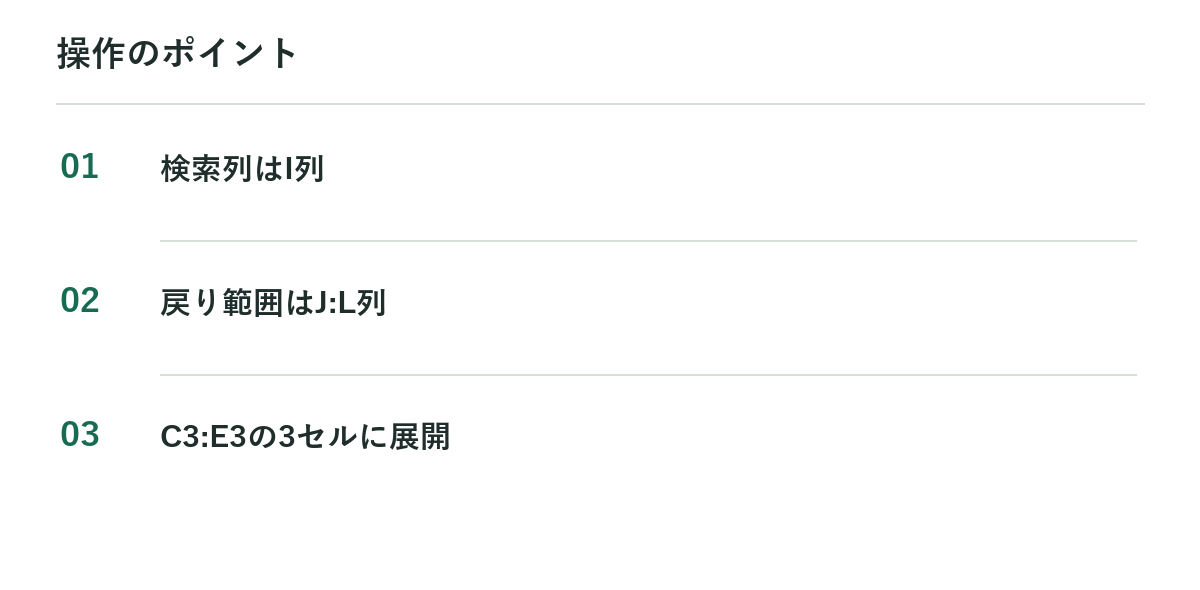
Task: Click the divider between steps 02 and 03
Action: coord(648,375)
